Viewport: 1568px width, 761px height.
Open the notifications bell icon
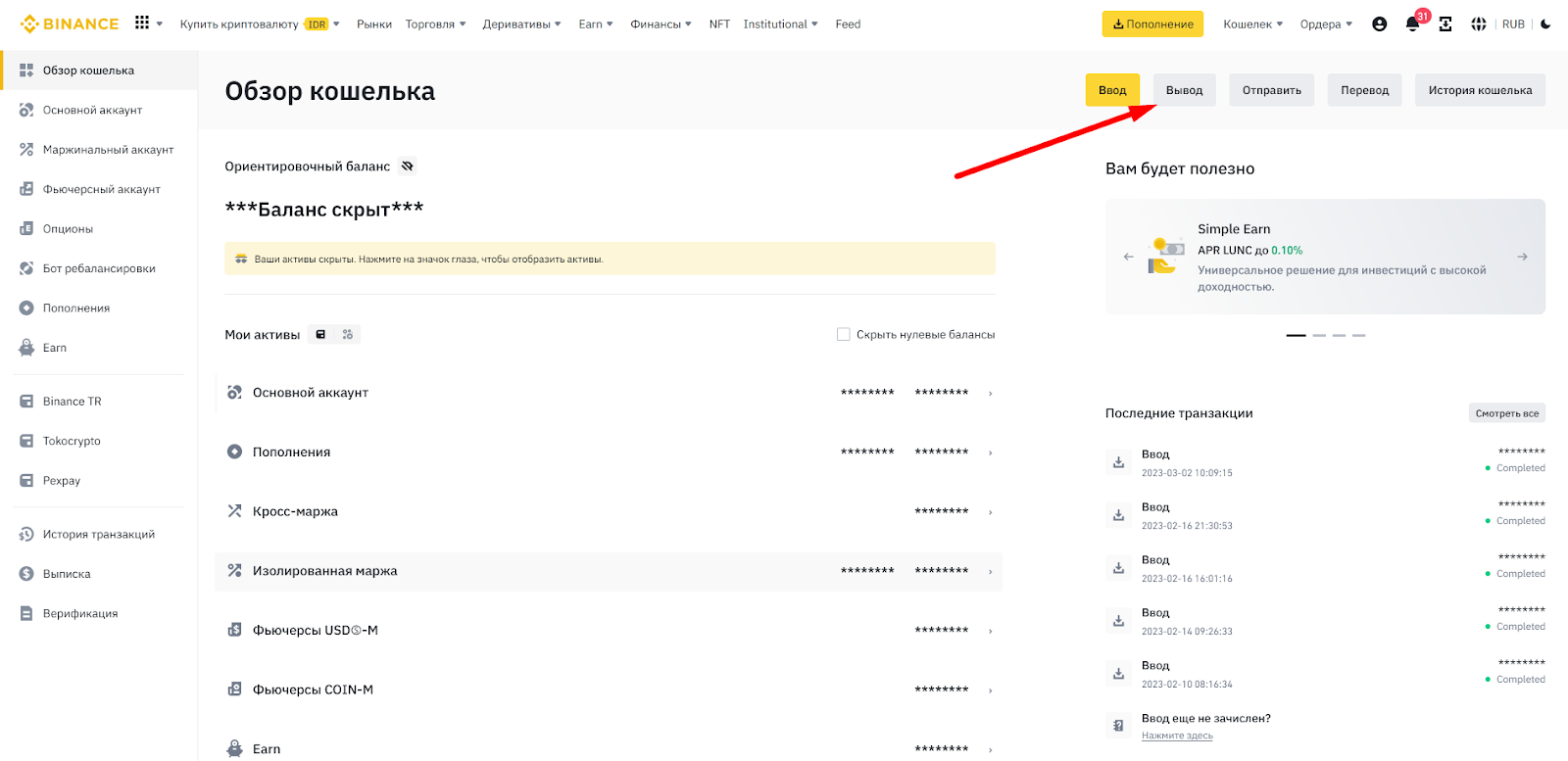(x=1412, y=24)
